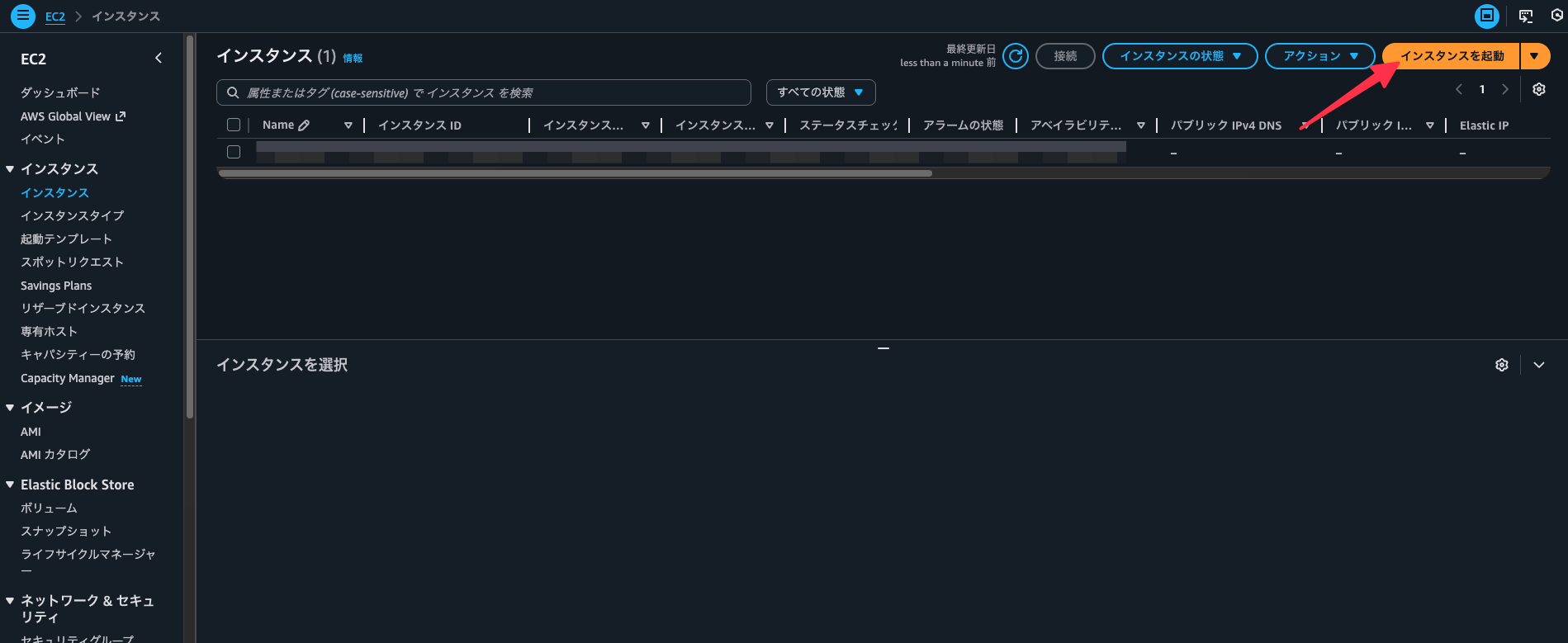Viewport: 1568px width, 643px height.
Task: Open table preferences gear icon
Action: click(1539, 89)
